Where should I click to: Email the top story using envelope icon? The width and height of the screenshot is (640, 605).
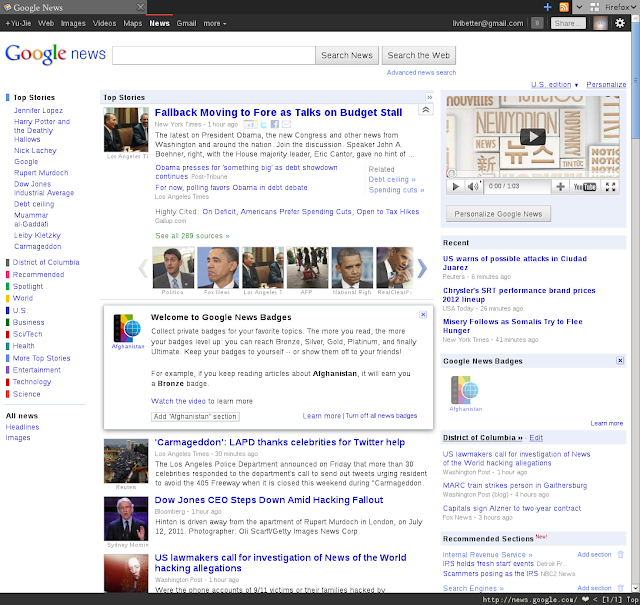[x=286, y=125]
